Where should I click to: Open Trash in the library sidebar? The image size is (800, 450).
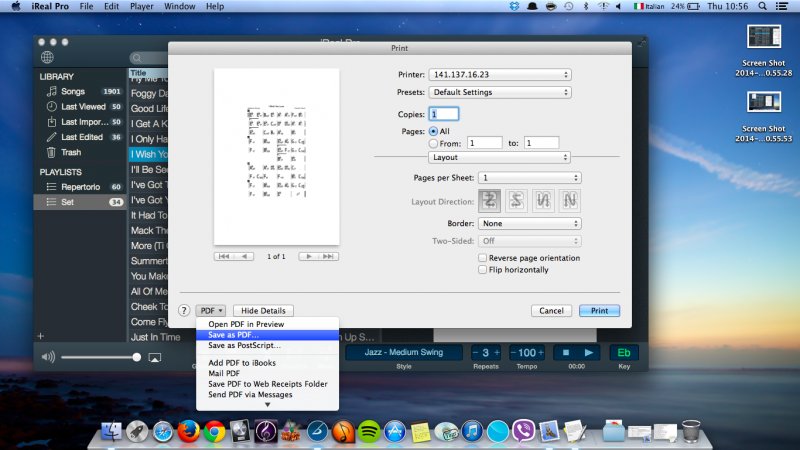(71, 152)
